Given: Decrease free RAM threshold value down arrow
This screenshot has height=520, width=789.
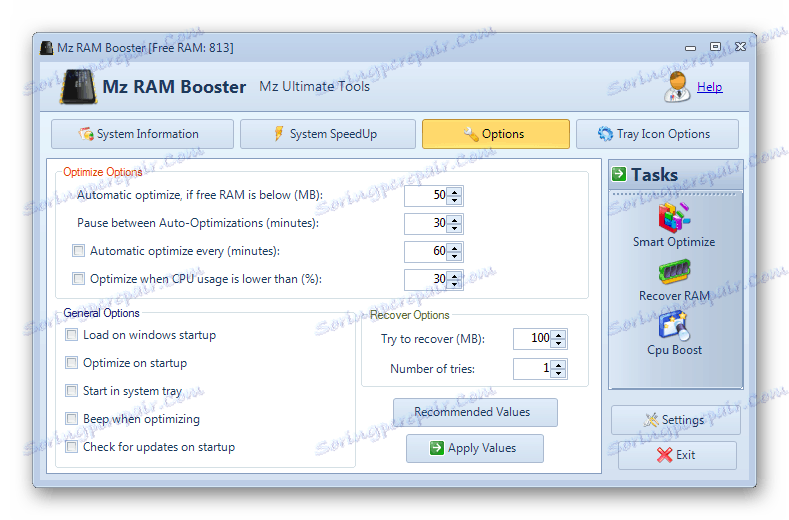Looking at the screenshot, I should (454, 200).
